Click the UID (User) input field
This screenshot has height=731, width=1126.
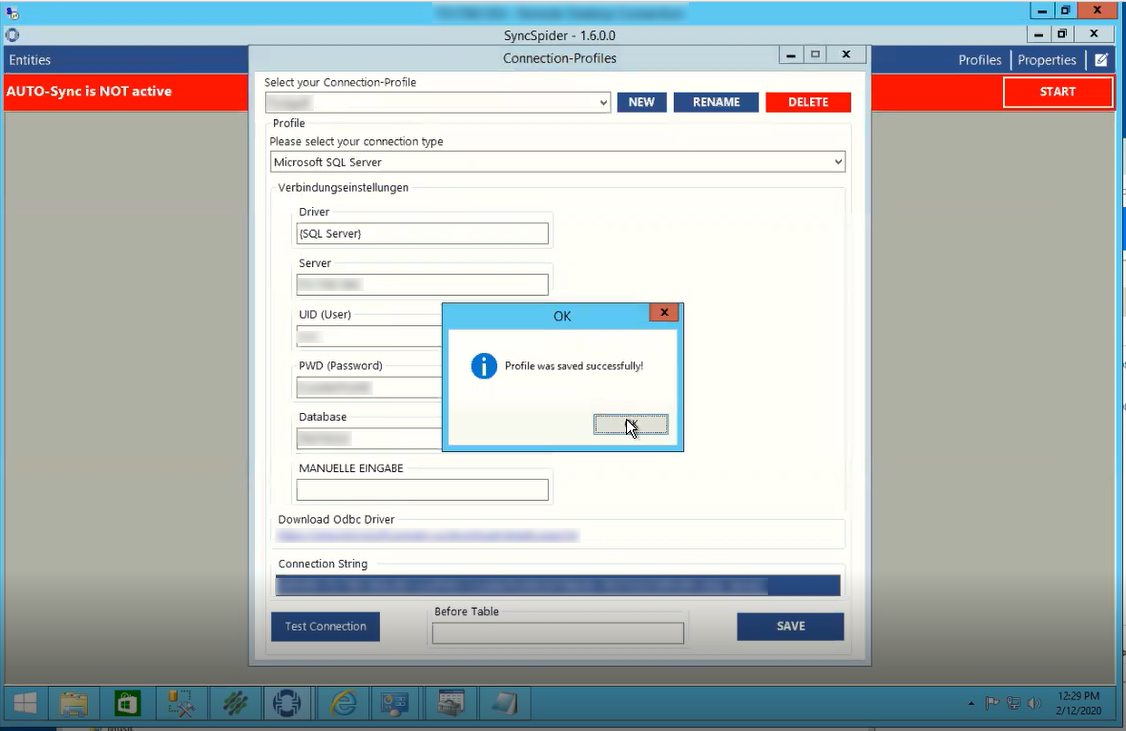click(x=369, y=336)
